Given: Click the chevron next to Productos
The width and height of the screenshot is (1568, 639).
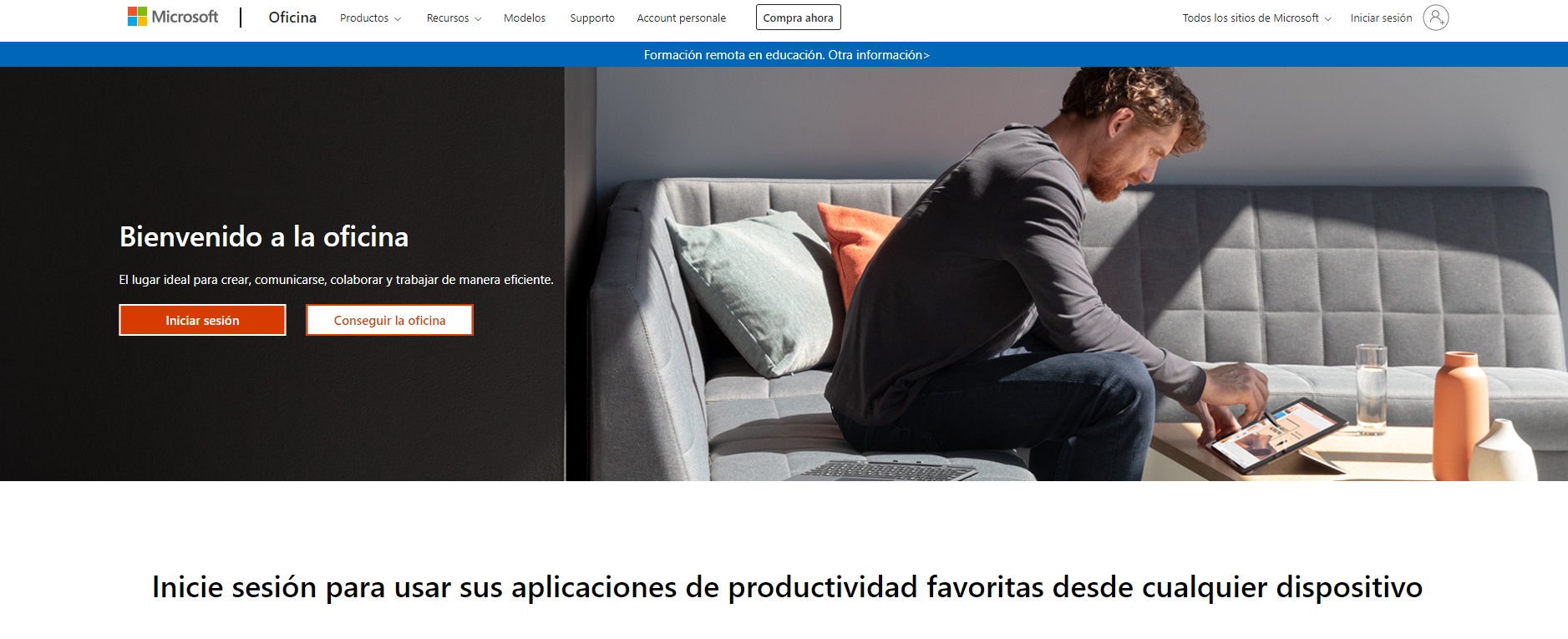Looking at the screenshot, I should (x=398, y=18).
